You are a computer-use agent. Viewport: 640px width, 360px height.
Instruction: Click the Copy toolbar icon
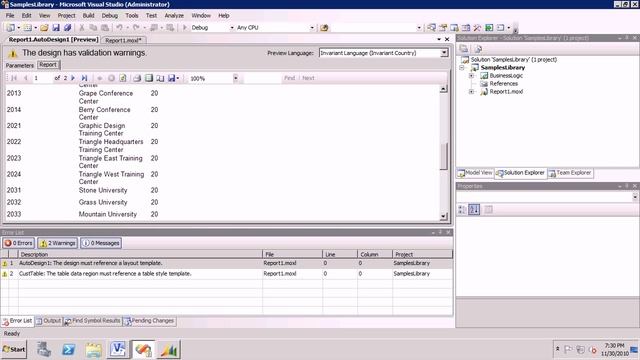[x=93, y=28]
